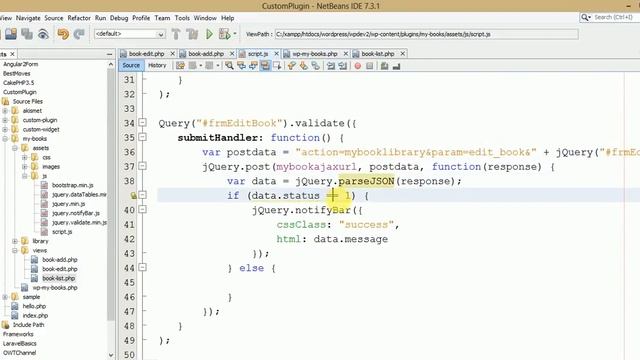Toggle code fold at line 37

click(x=142, y=166)
